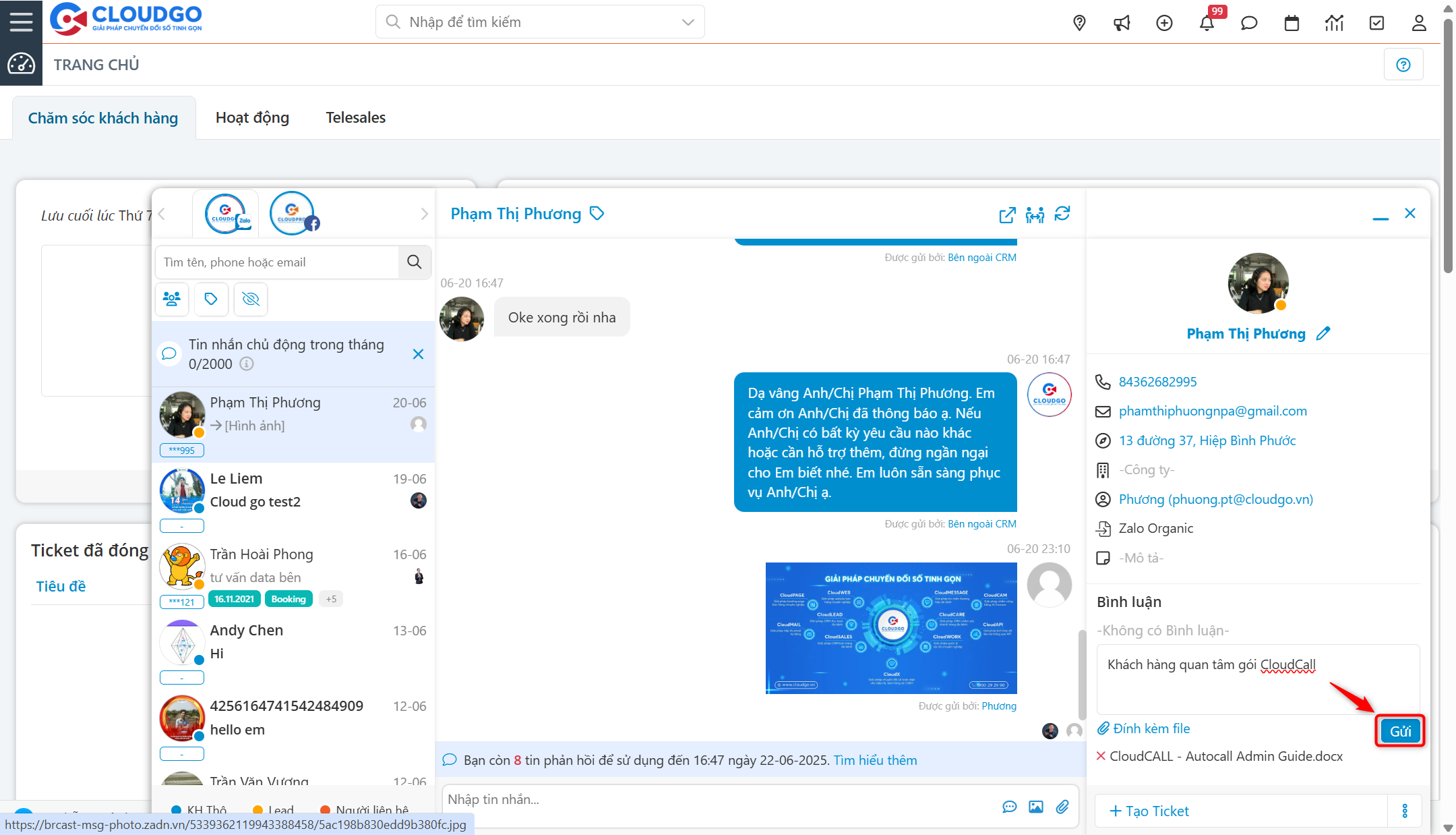Open the three-dot menu beside Tạo Ticket

1405,811
